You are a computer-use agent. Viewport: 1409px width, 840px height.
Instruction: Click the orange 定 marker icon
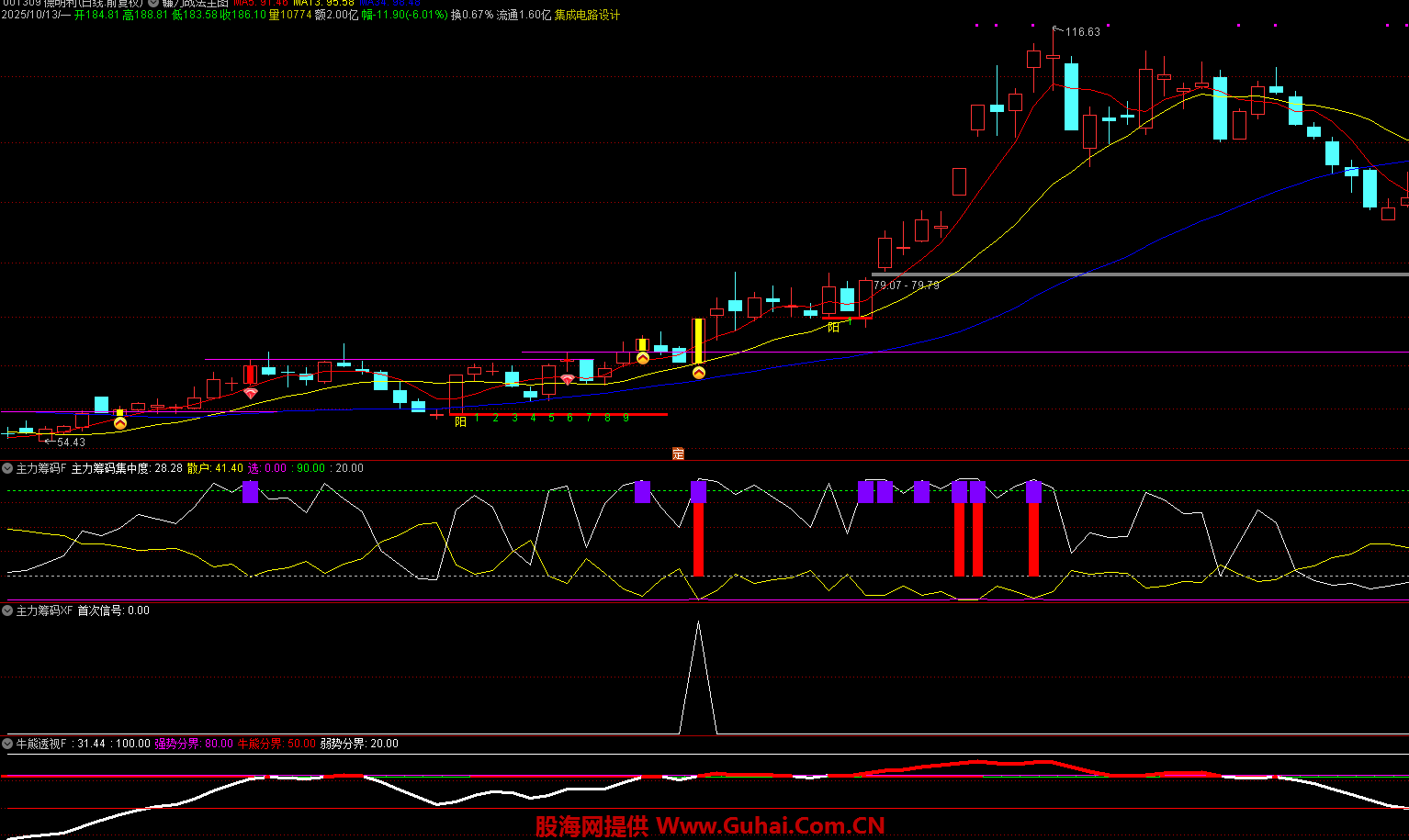(x=678, y=454)
